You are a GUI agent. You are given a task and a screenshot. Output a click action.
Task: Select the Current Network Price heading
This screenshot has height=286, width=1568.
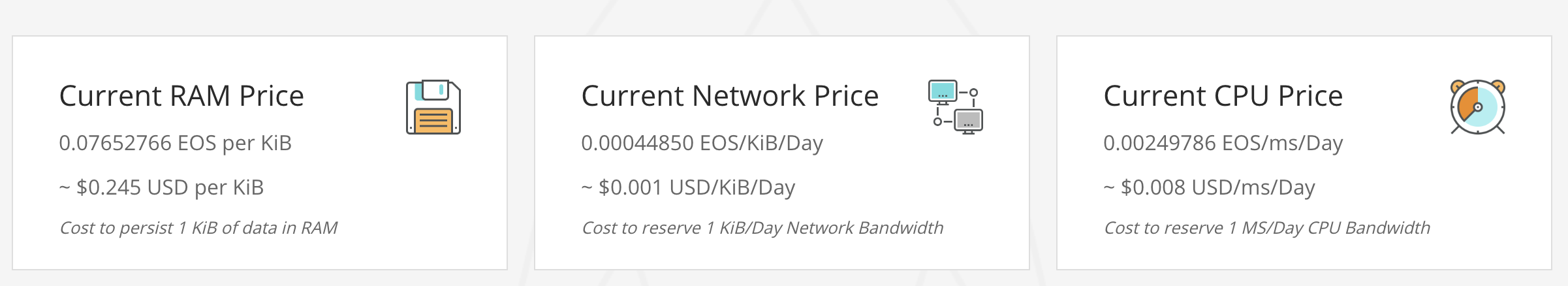pyautogui.click(x=730, y=96)
